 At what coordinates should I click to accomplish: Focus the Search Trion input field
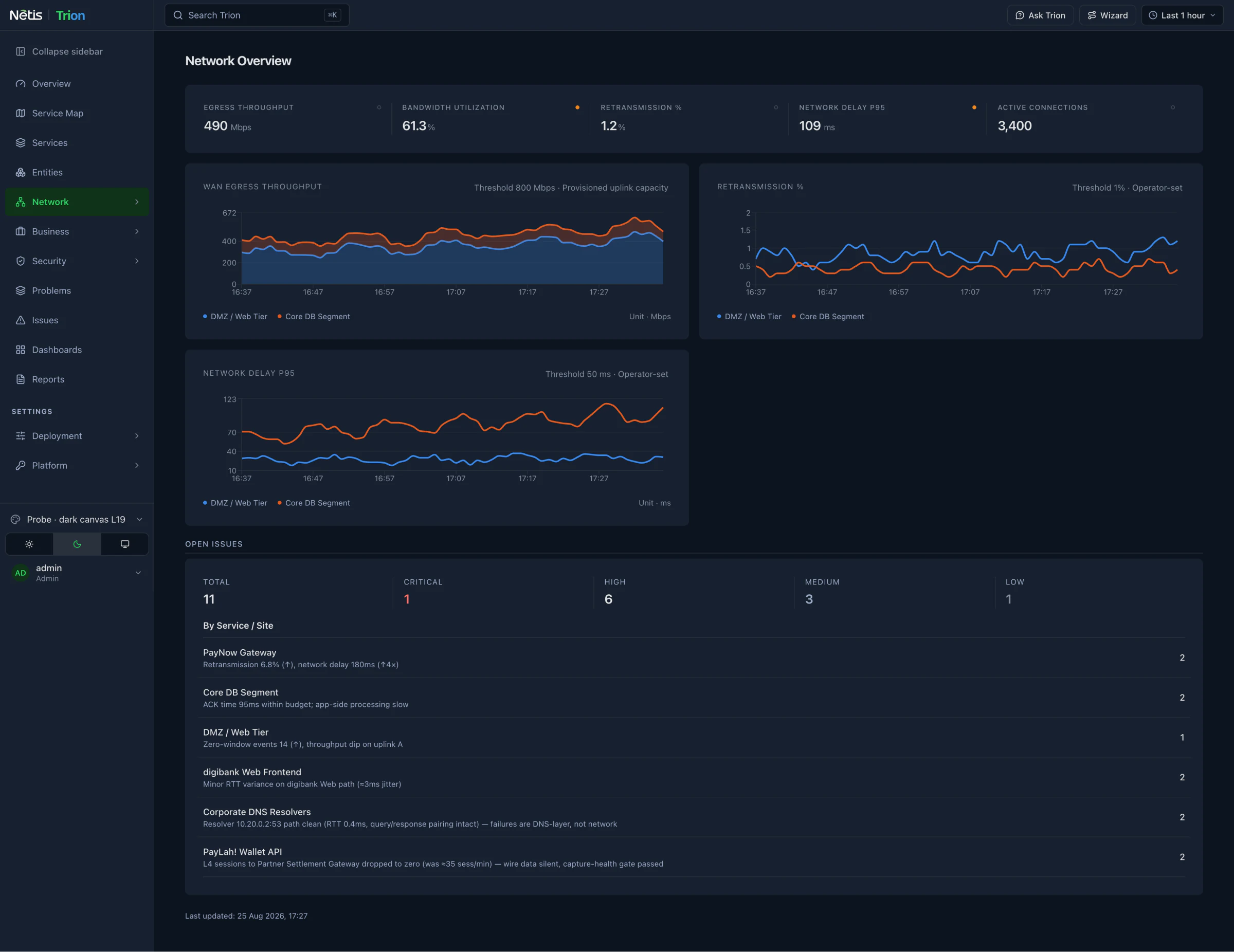(257, 15)
